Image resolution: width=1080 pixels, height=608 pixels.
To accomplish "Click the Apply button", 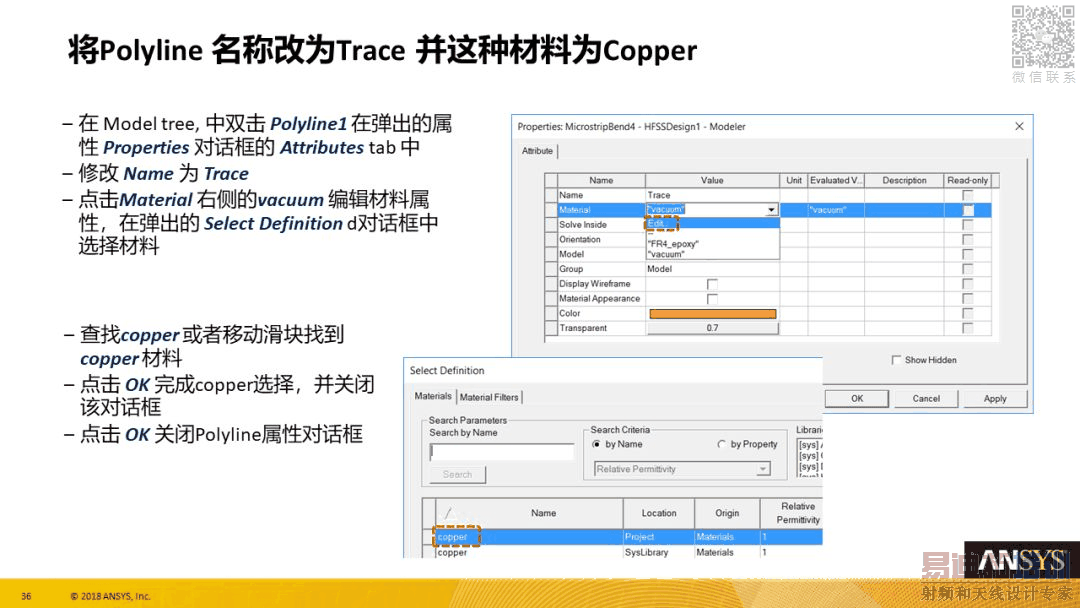I will pos(995,399).
